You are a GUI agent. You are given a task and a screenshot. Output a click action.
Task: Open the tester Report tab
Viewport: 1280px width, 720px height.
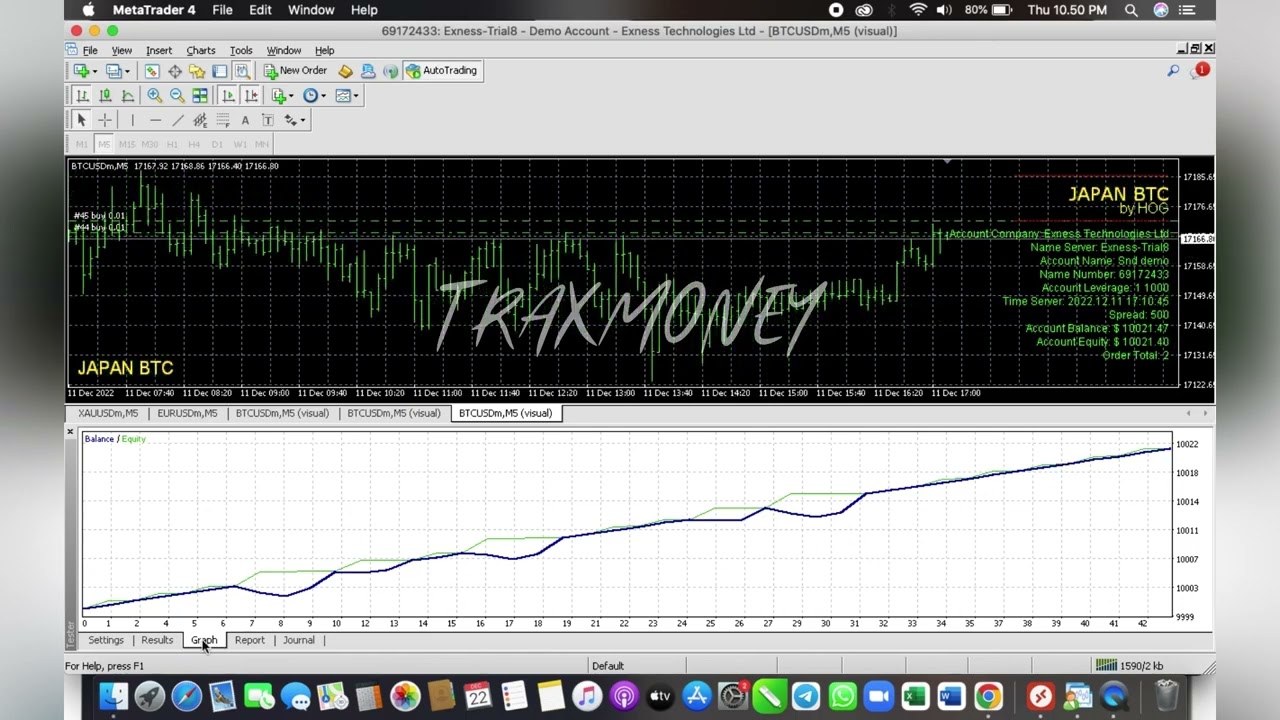tap(250, 640)
